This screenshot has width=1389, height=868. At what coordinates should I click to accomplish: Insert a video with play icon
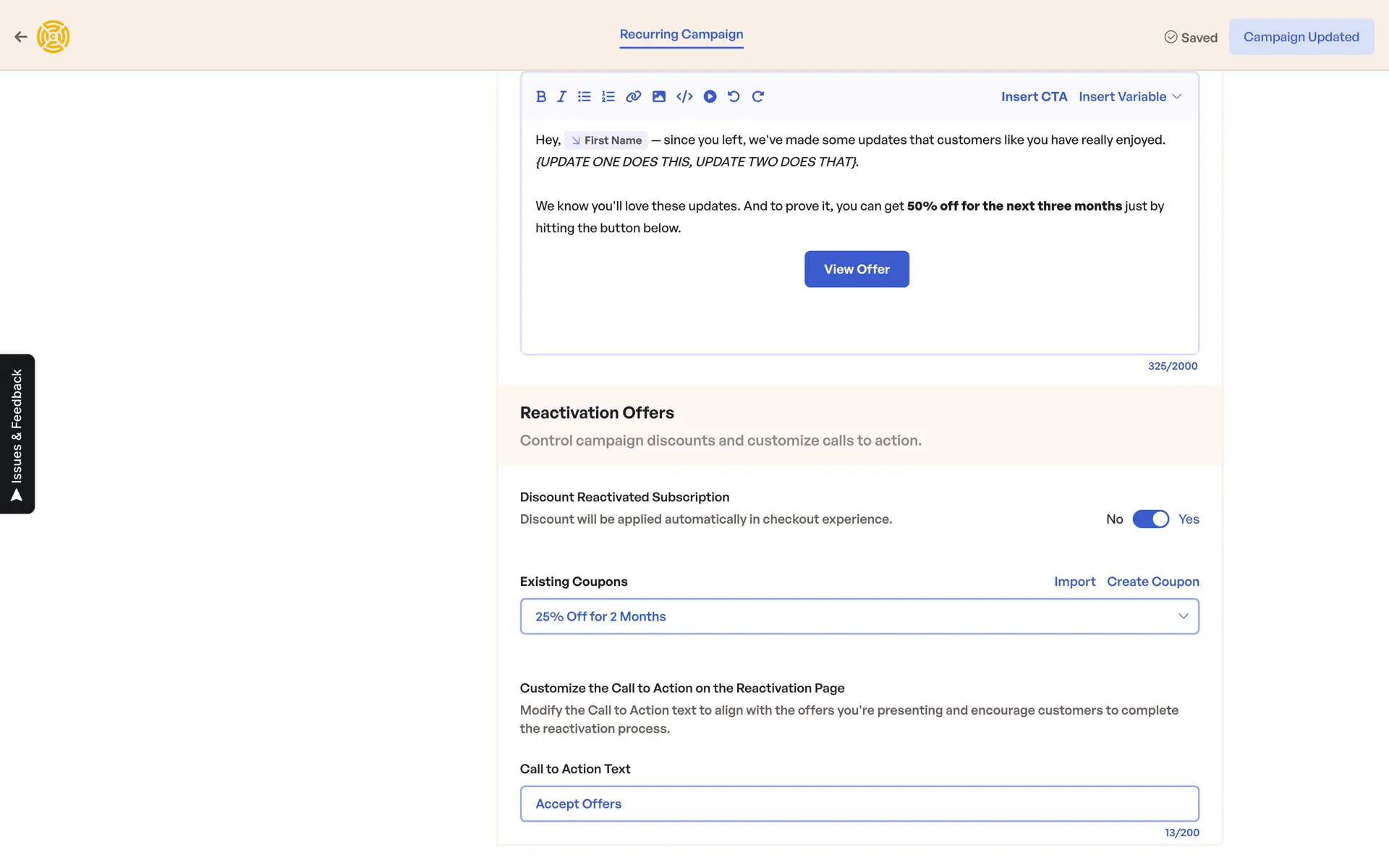coord(710,96)
